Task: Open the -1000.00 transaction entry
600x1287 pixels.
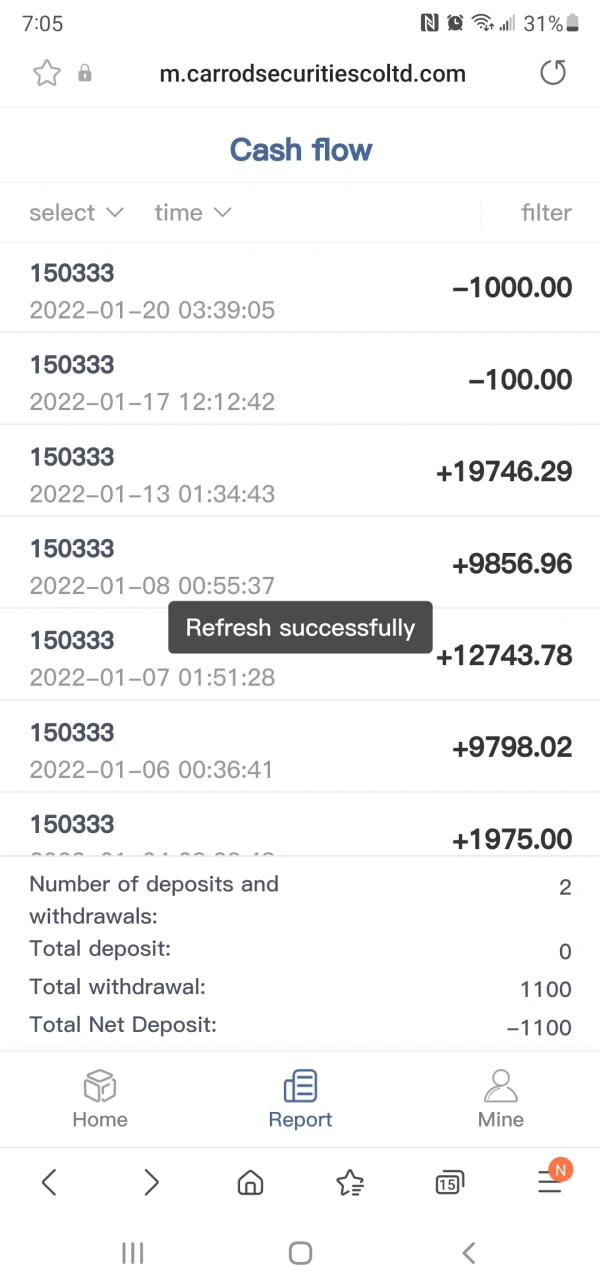Action: click(x=300, y=289)
